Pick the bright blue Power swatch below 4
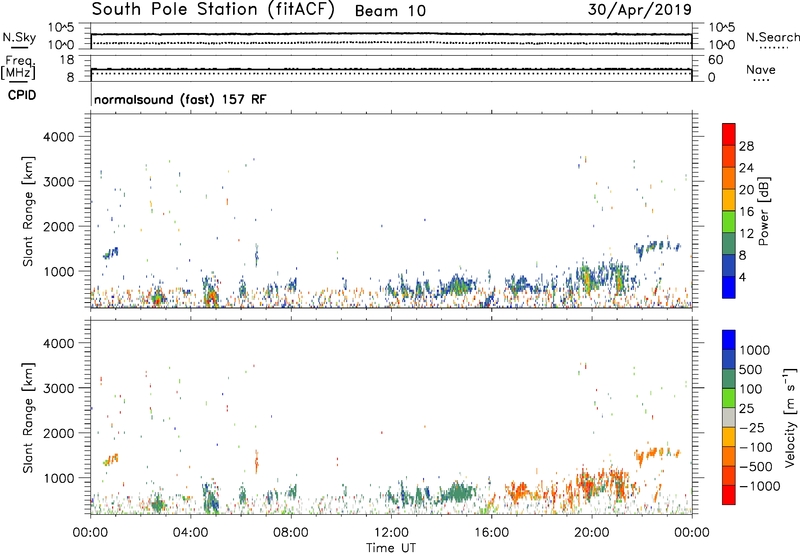Screen dimensions: 800x554 pos(729,288)
